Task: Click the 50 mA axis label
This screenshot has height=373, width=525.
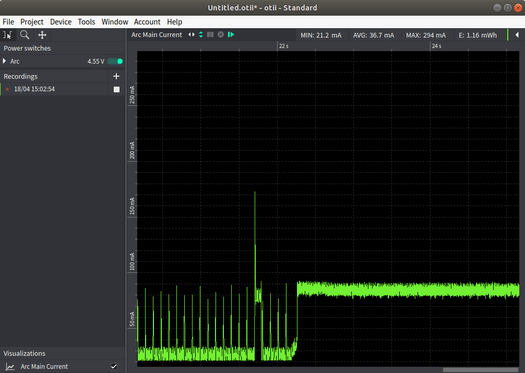Action: coord(132,319)
